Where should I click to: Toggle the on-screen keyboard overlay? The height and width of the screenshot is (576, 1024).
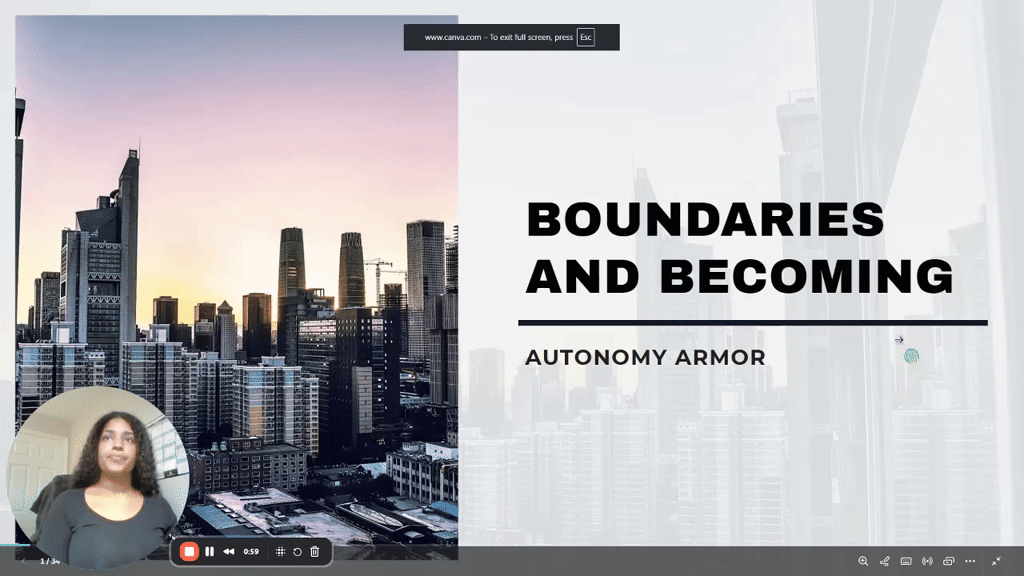tap(906, 561)
